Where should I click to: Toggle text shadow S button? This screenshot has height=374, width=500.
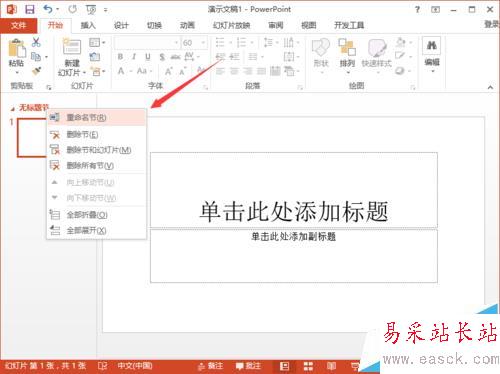(x=162, y=57)
